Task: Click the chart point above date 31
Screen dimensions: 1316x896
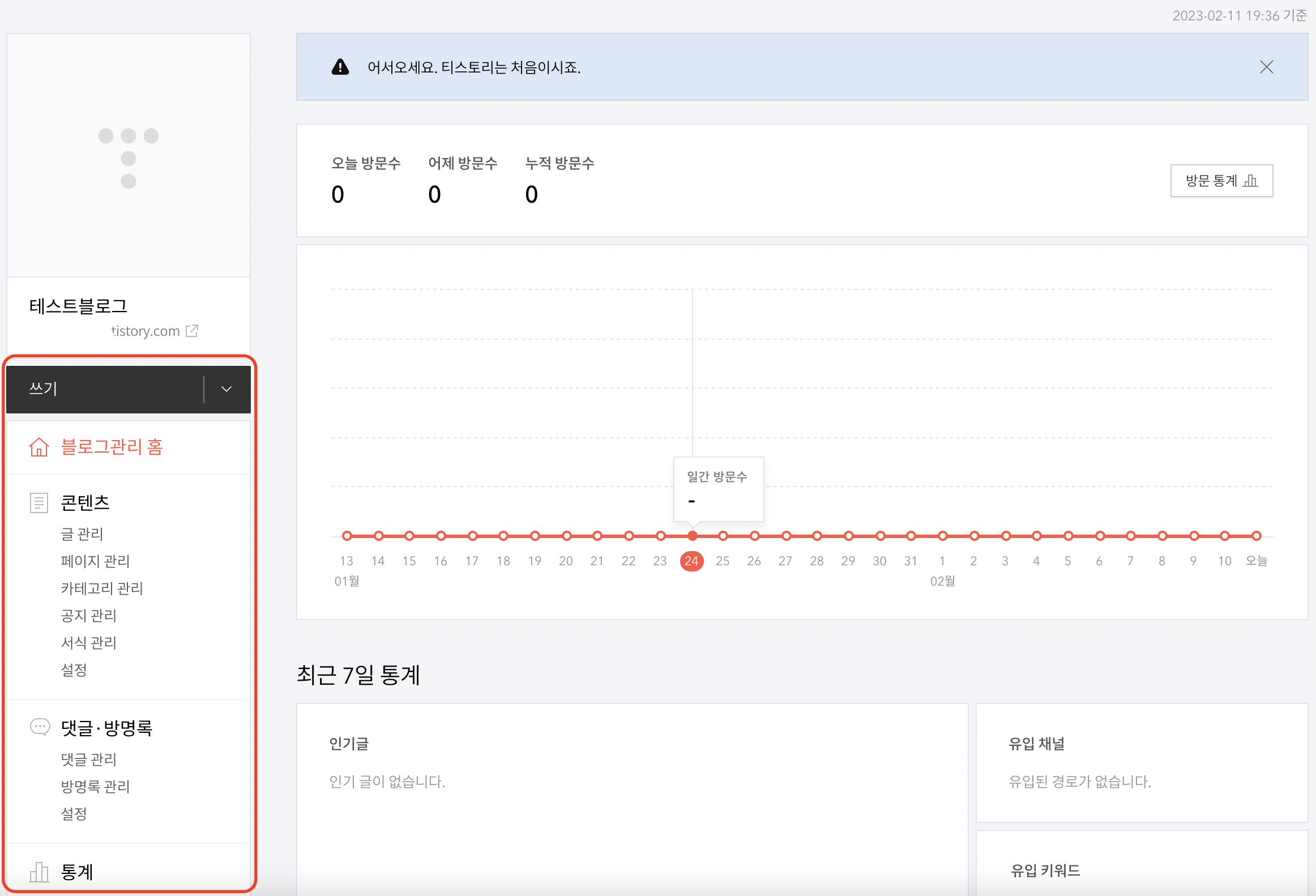Action: tap(911, 536)
